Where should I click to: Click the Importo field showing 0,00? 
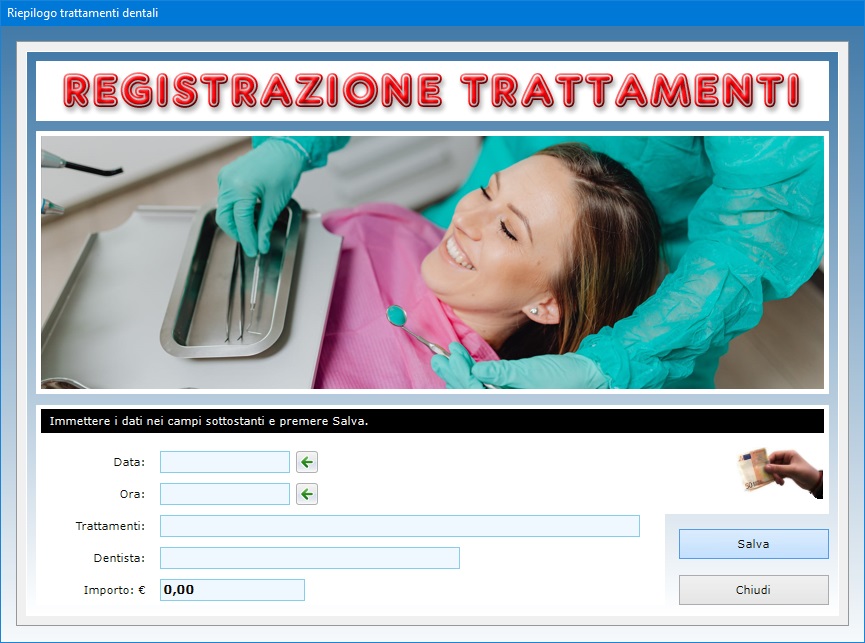coord(232,590)
